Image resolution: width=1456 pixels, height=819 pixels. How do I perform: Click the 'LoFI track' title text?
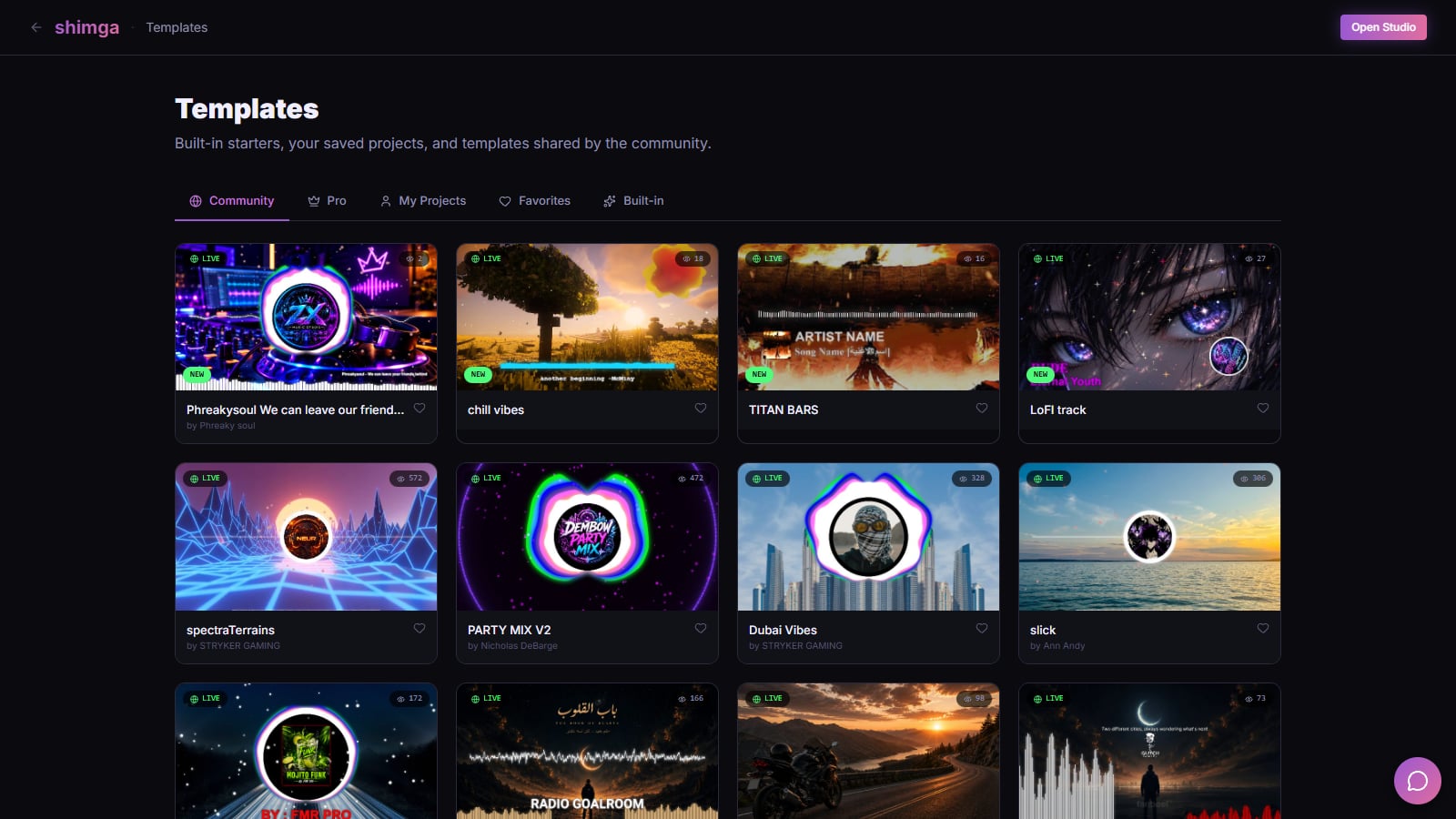click(x=1057, y=409)
